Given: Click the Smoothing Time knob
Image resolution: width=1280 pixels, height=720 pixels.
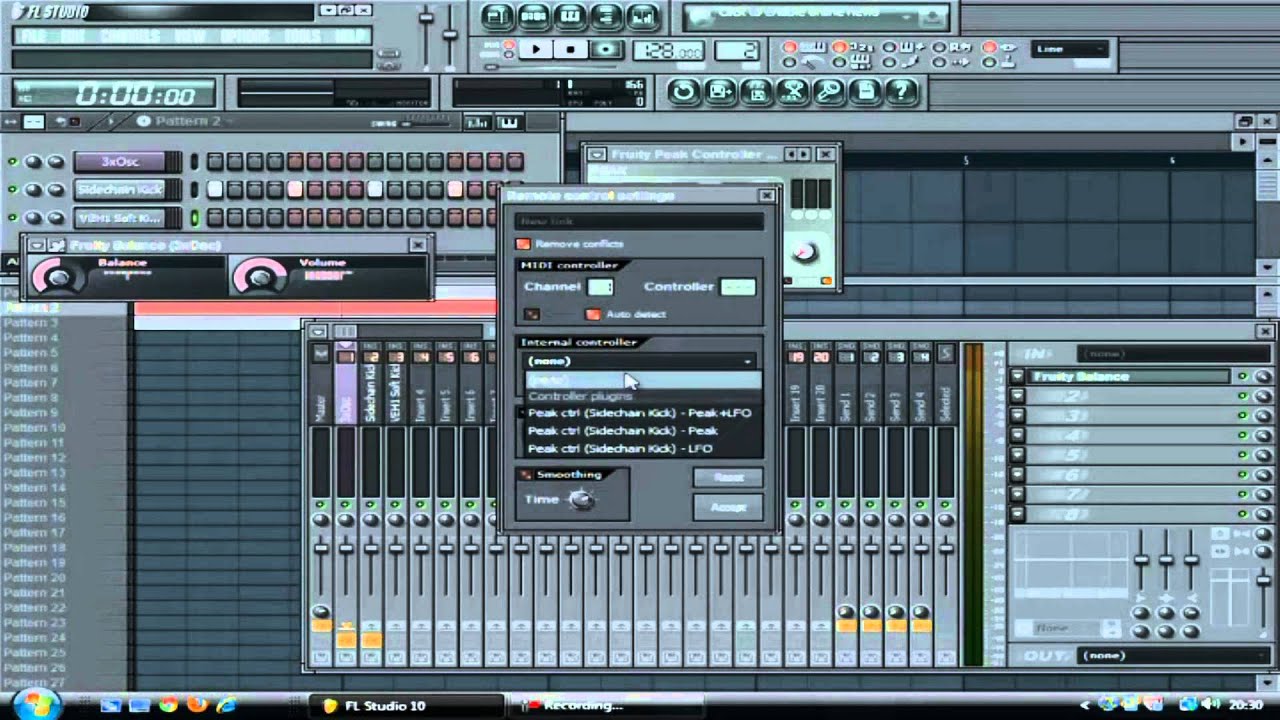Looking at the screenshot, I should point(581,500).
